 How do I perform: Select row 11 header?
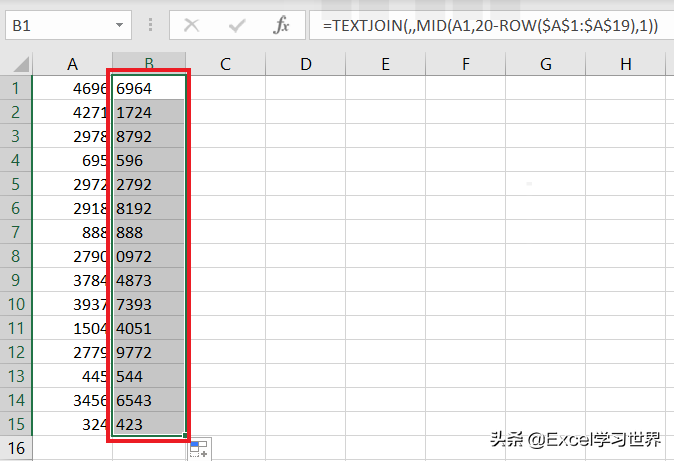(16, 328)
